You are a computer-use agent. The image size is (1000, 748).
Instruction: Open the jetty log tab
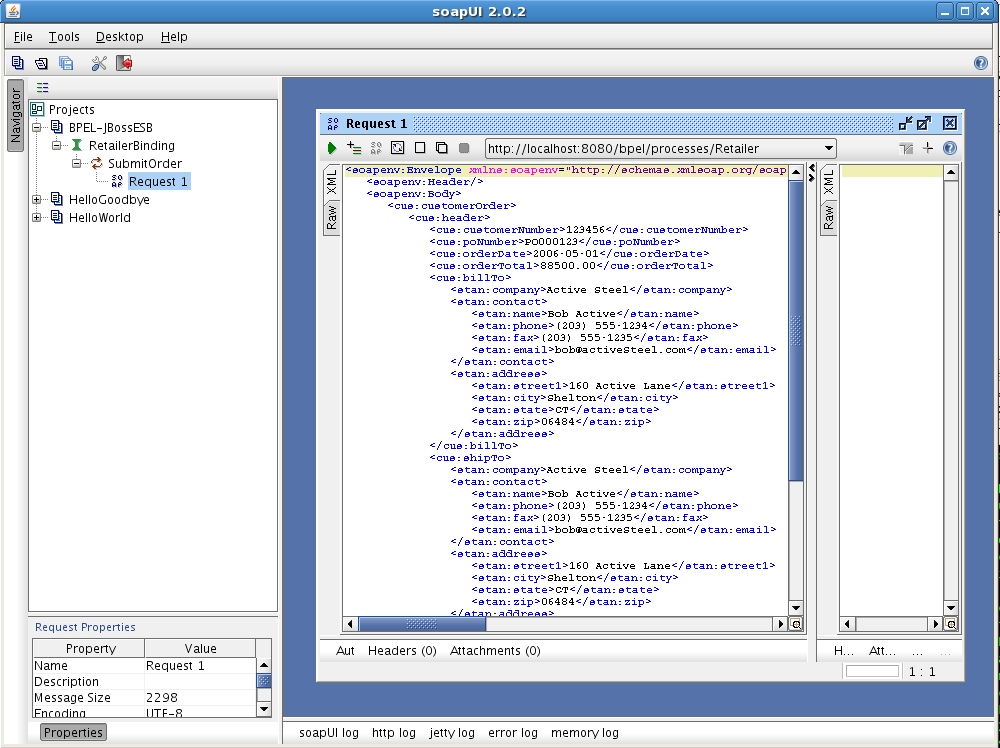tap(452, 733)
